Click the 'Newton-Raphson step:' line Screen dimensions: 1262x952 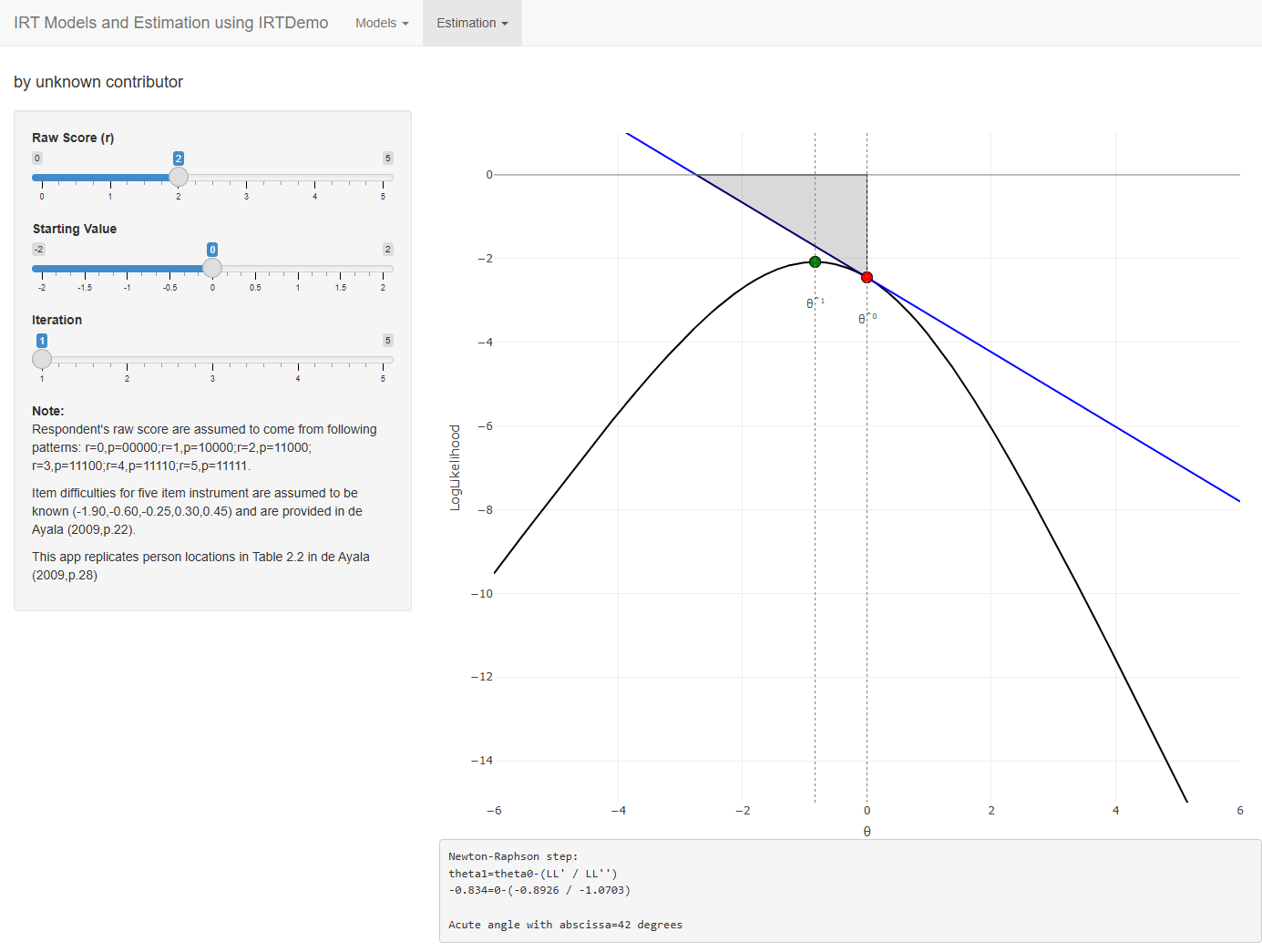click(513, 856)
